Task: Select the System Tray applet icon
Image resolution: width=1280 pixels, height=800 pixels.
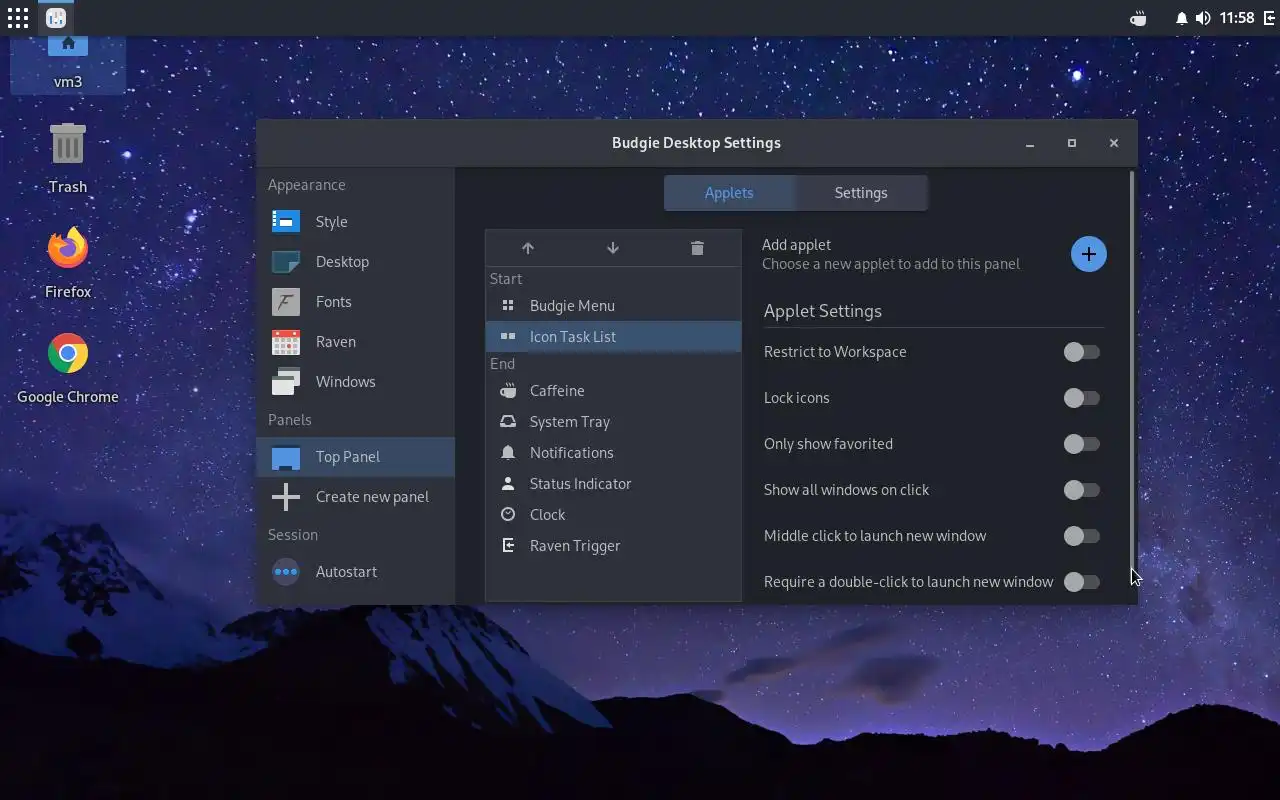Action: click(508, 422)
